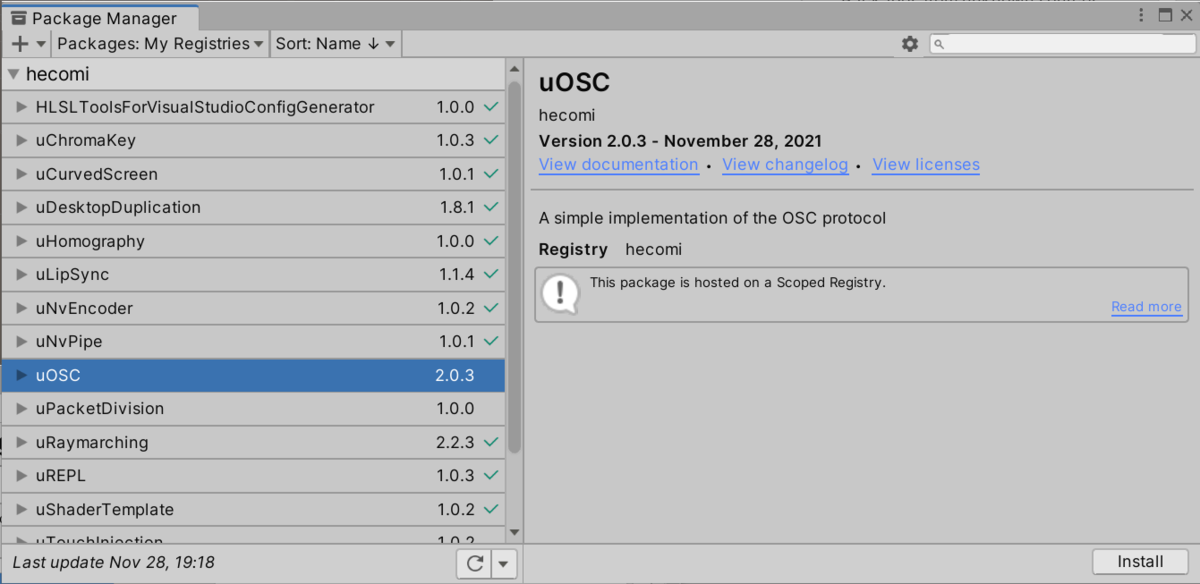Click the refresh package list icon
This screenshot has width=1200, height=584.
475,563
